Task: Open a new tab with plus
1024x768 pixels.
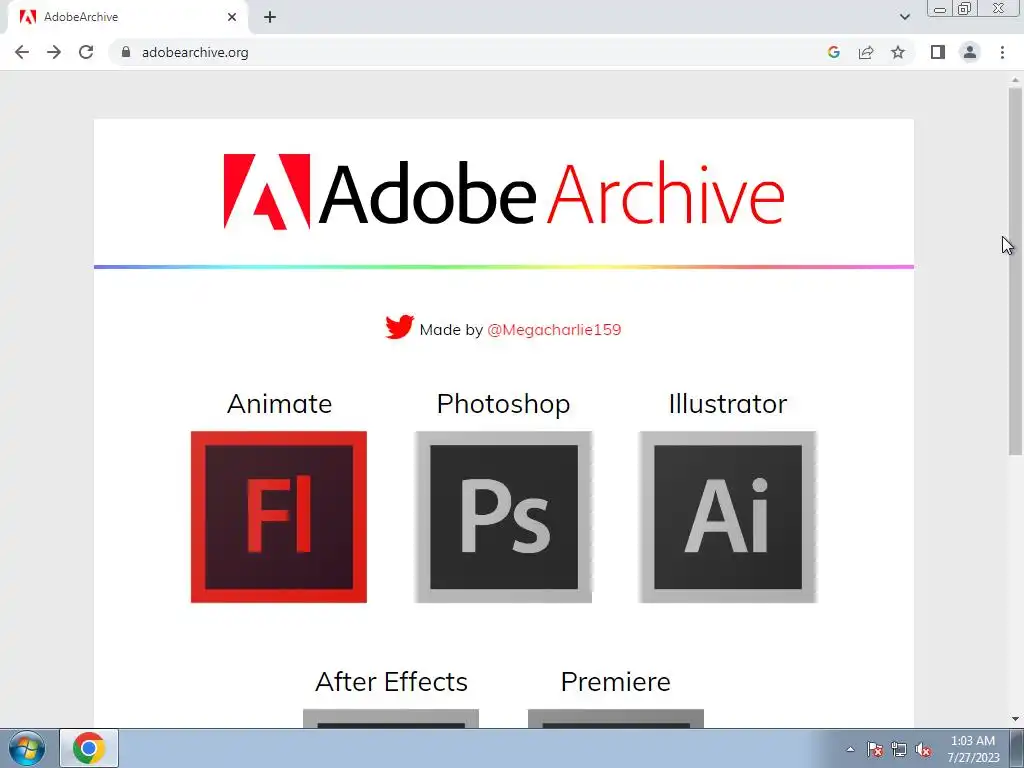Action: [270, 17]
